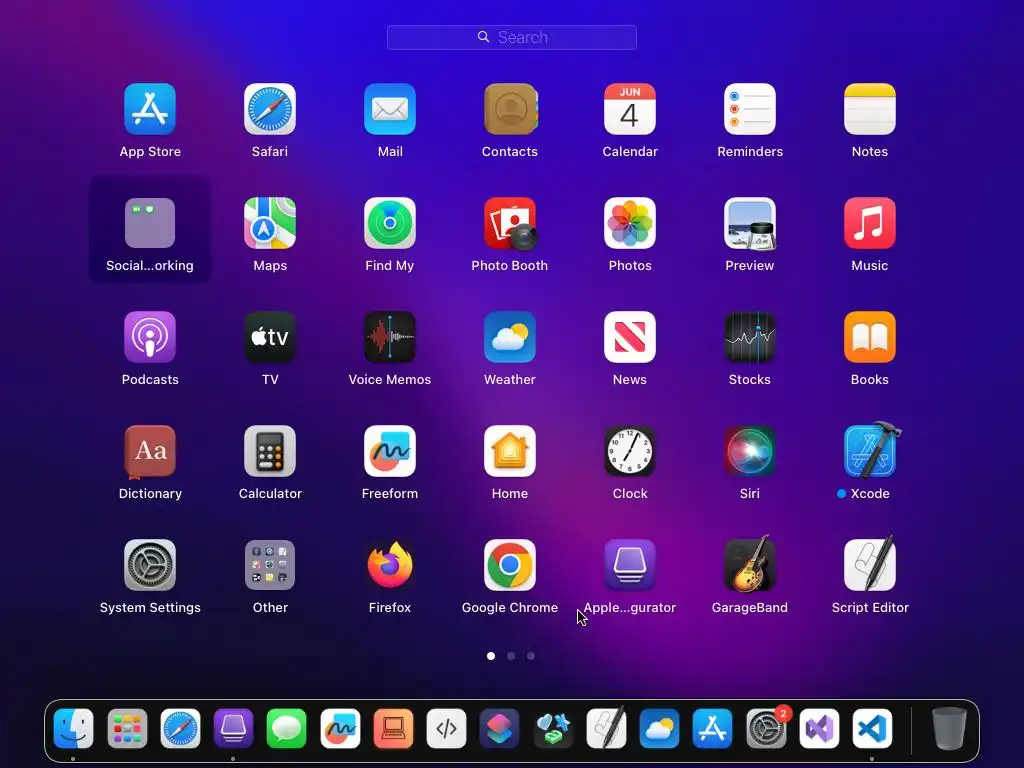Open Finder from the Dock
Viewport: 1024px width, 768px height.
[73, 728]
